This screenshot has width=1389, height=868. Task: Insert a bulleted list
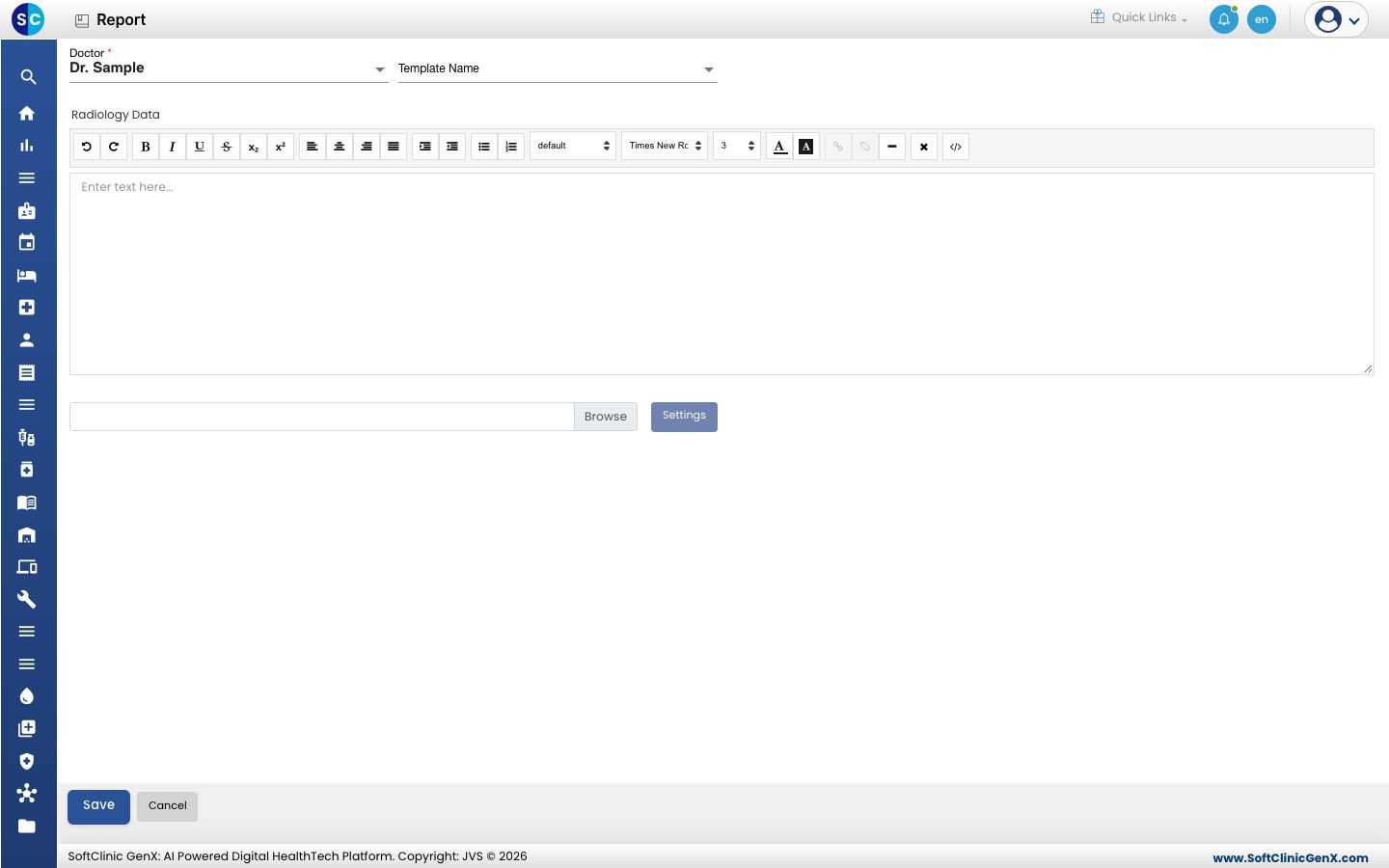484,147
